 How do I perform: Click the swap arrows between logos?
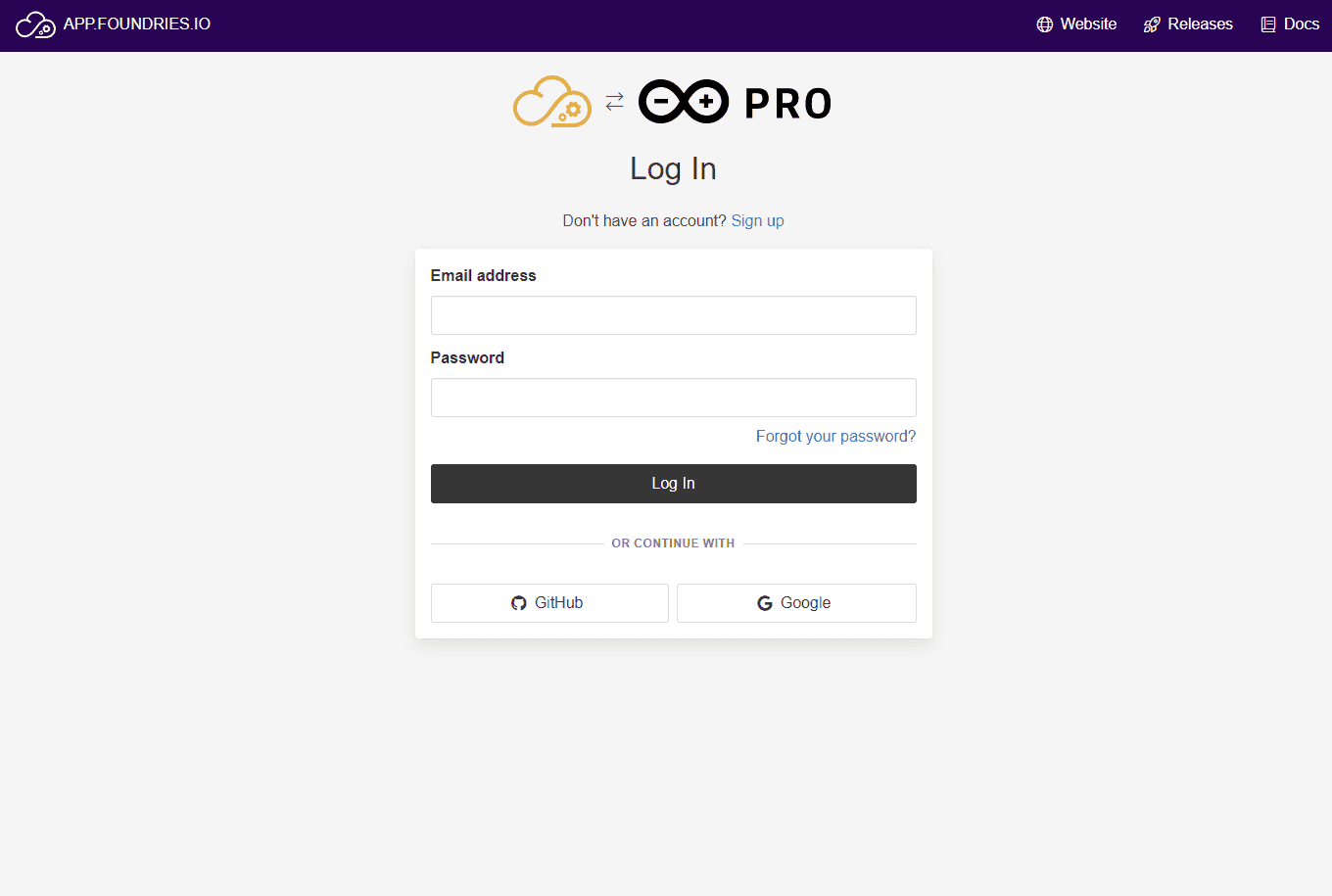click(614, 102)
